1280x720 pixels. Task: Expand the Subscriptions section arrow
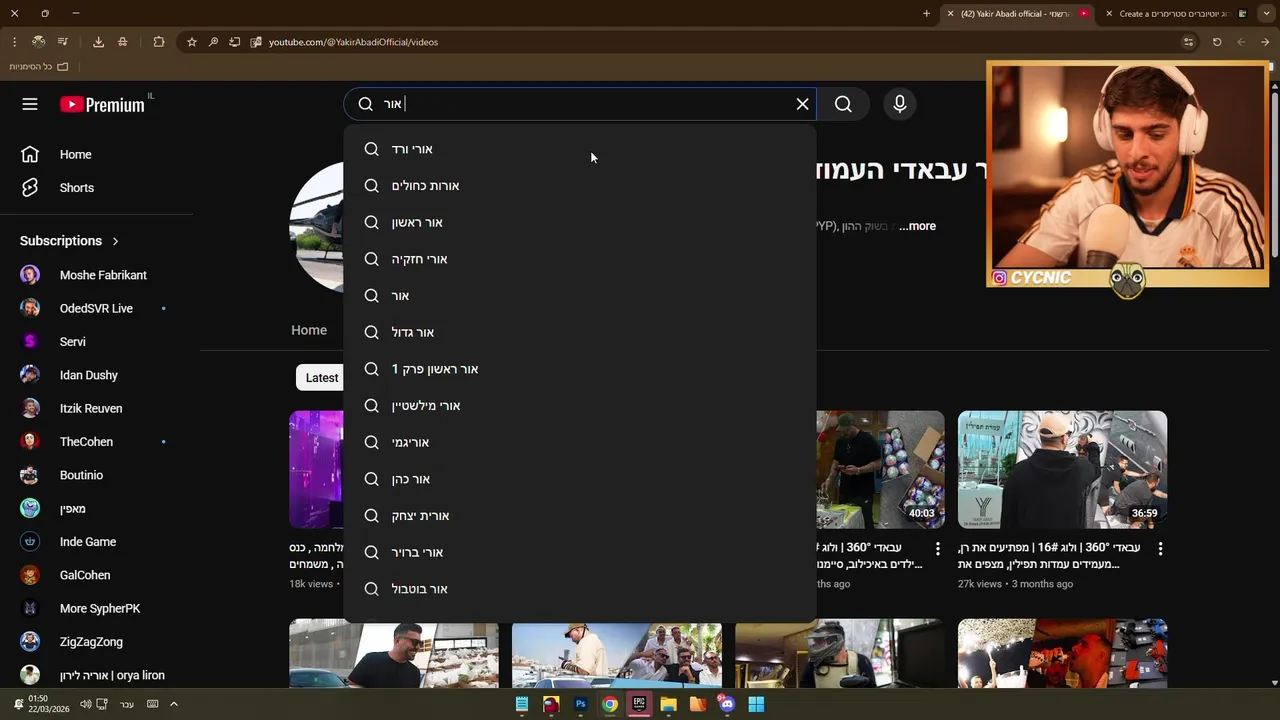point(115,241)
